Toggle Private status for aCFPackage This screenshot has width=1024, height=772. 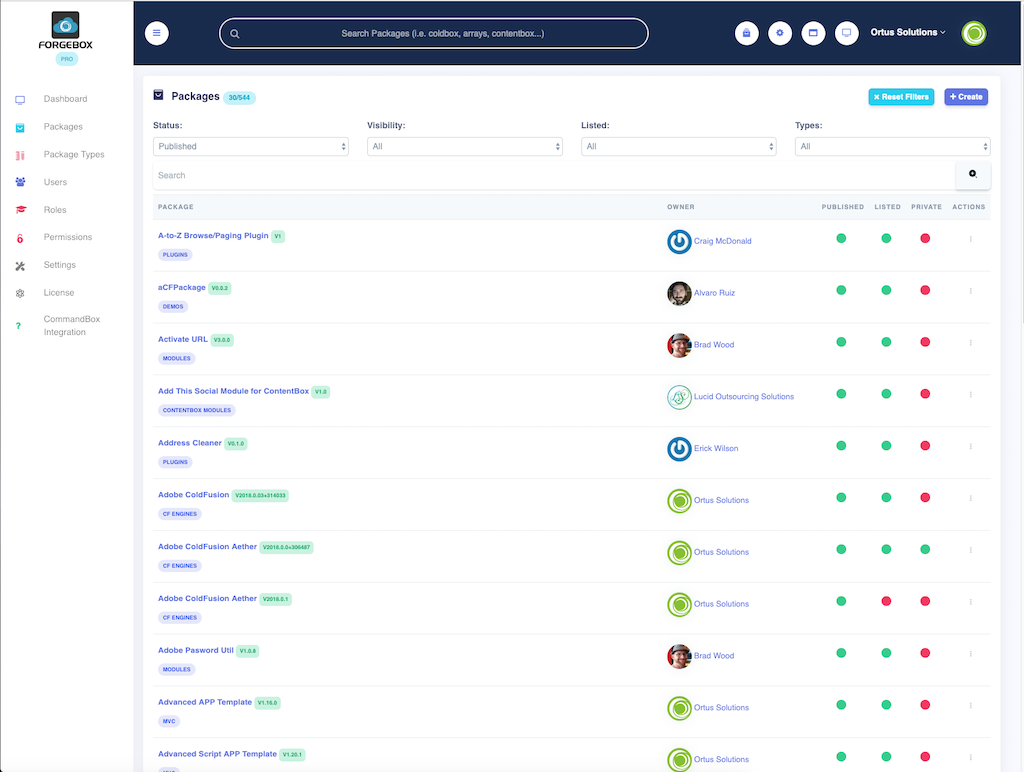tap(925, 290)
